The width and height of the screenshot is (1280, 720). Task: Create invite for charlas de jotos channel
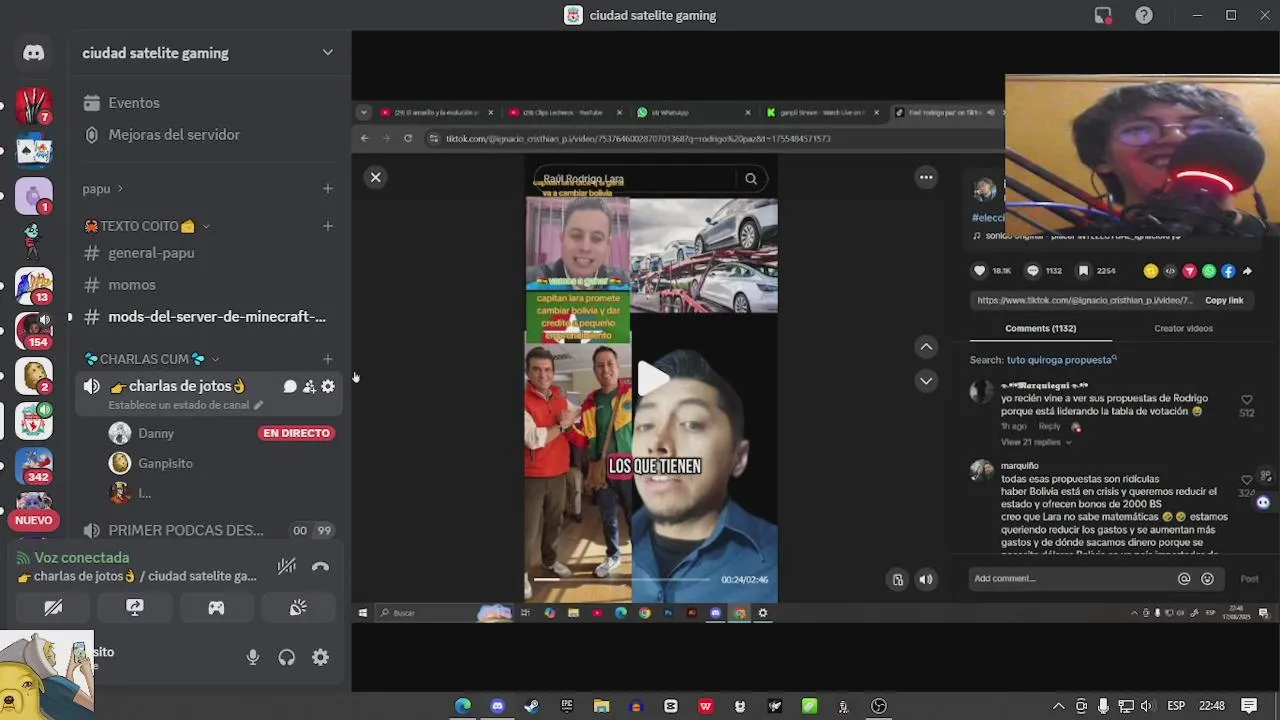click(309, 386)
